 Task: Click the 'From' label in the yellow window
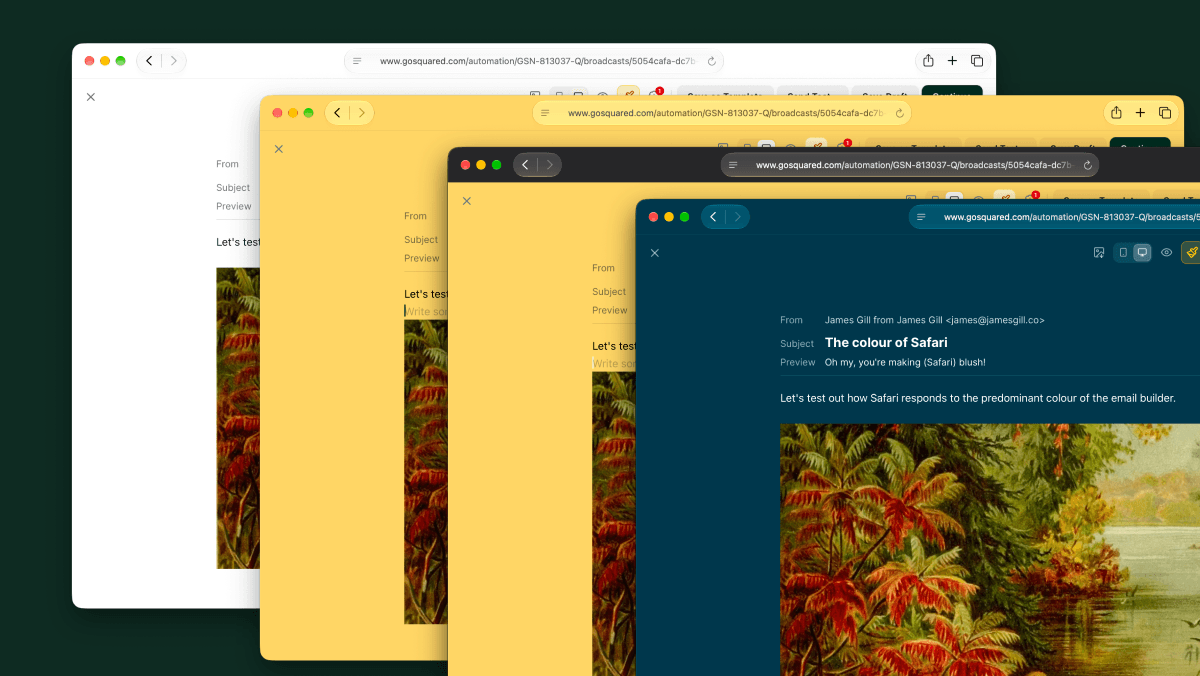tap(415, 216)
